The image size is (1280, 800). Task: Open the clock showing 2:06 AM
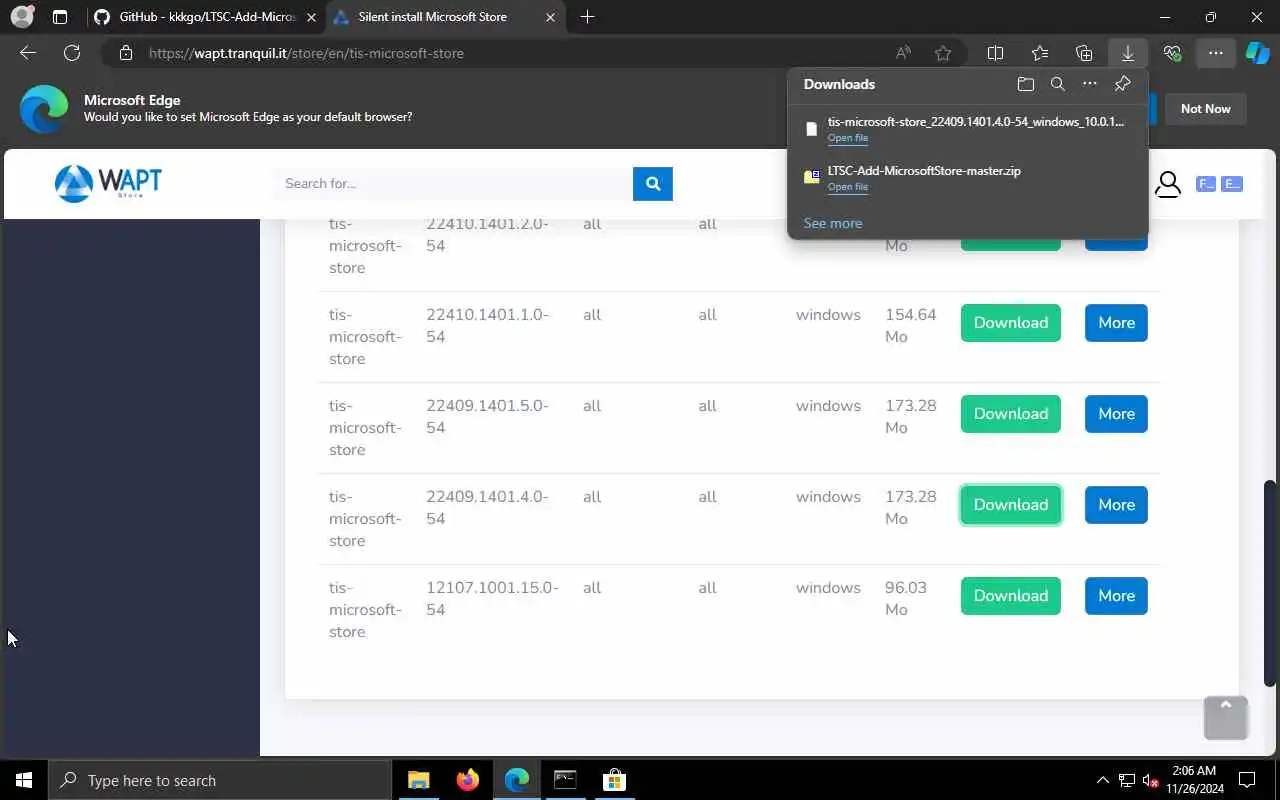[x=1192, y=780]
